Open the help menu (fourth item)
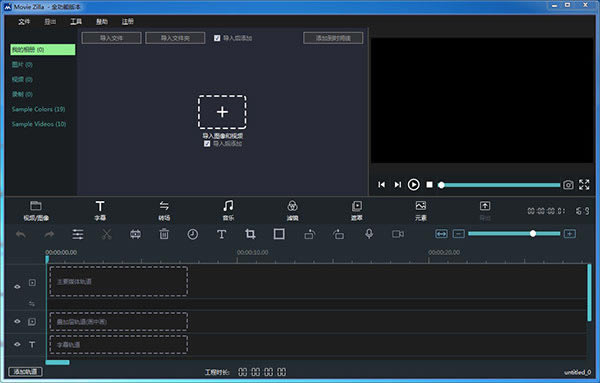The image size is (600, 383). point(102,21)
